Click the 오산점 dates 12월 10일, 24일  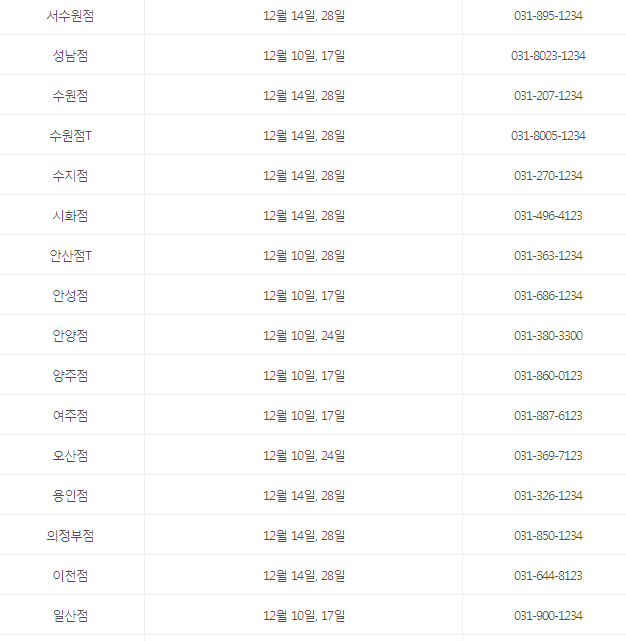304,455
